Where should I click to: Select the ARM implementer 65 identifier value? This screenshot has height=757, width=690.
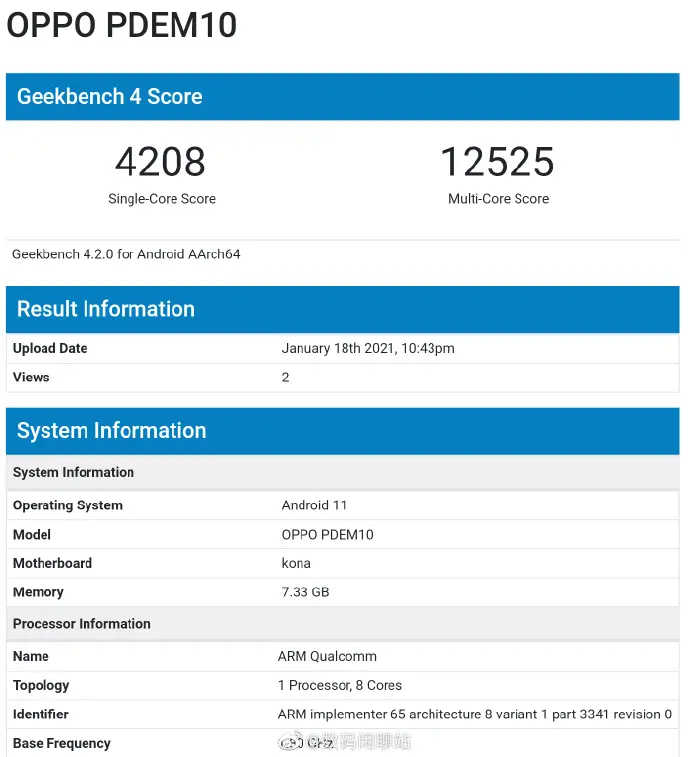475,715
